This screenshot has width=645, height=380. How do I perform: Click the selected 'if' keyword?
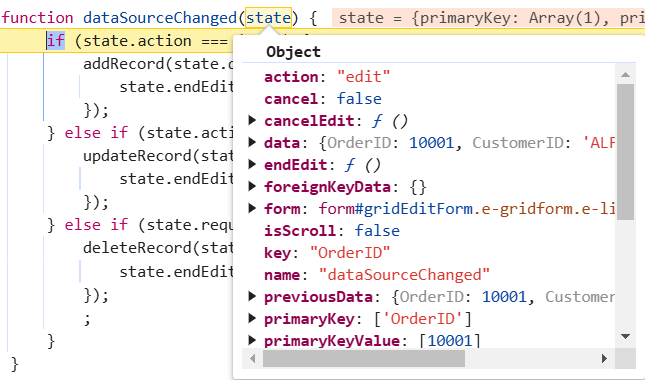click(x=56, y=41)
